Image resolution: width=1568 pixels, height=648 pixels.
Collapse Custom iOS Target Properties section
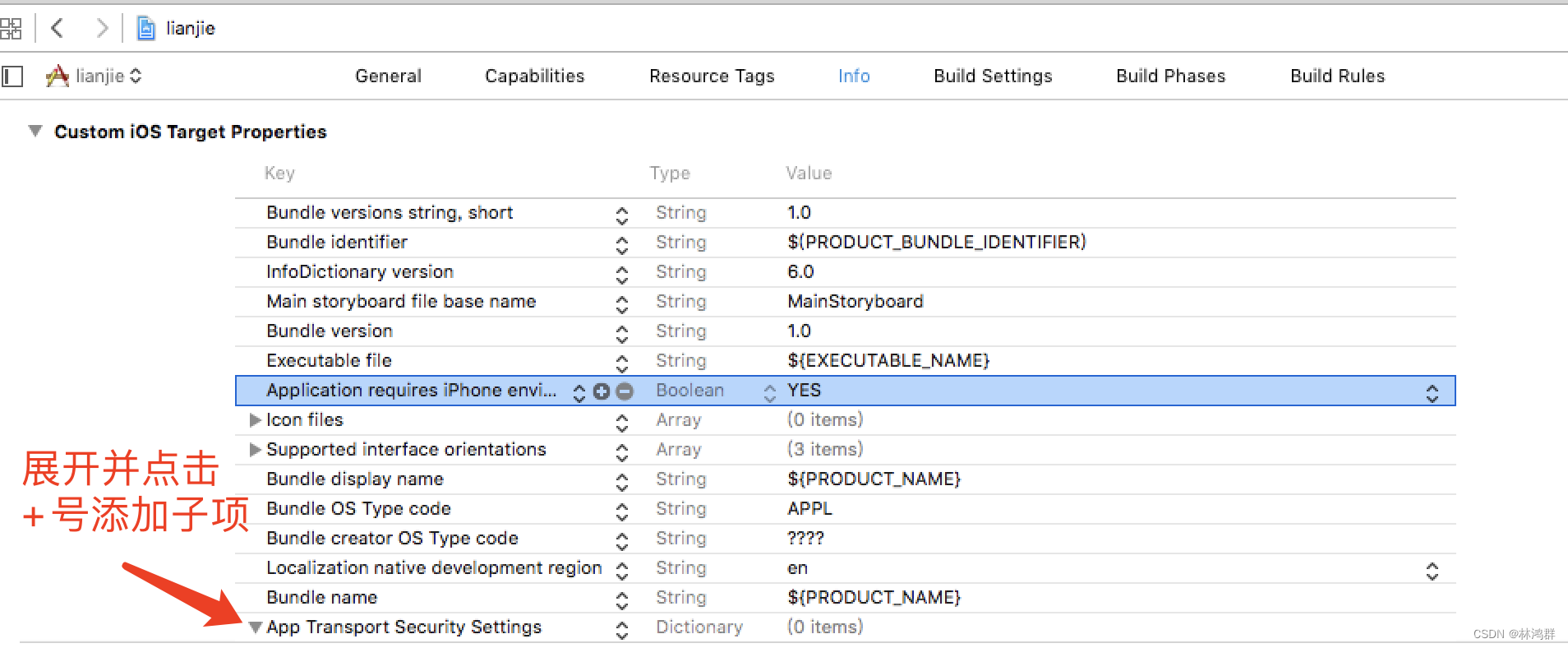pos(35,132)
